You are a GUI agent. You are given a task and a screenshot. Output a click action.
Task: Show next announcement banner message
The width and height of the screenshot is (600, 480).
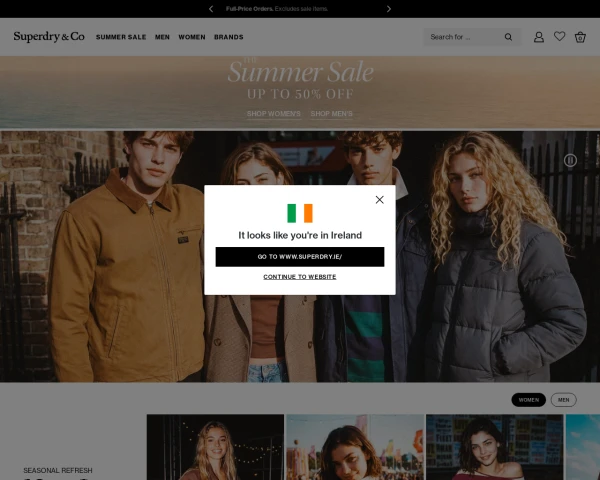click(x=389, y=9)
